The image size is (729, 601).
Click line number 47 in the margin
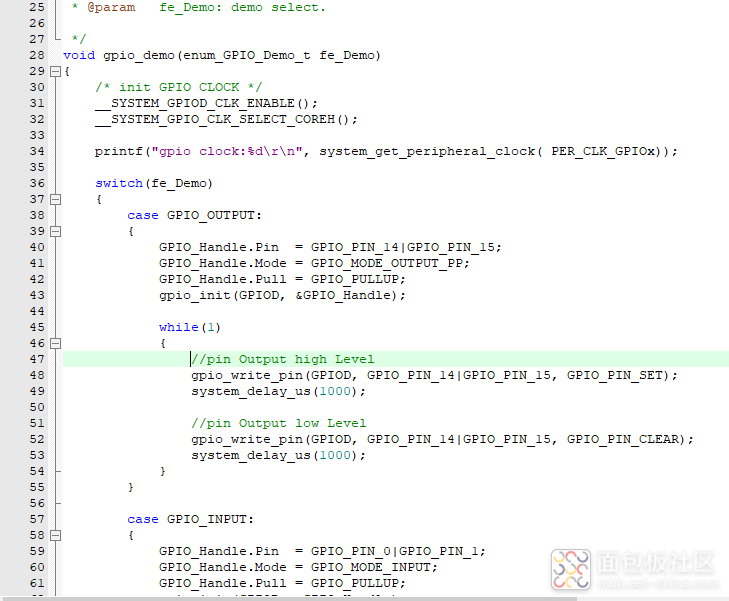click(36, 359)
